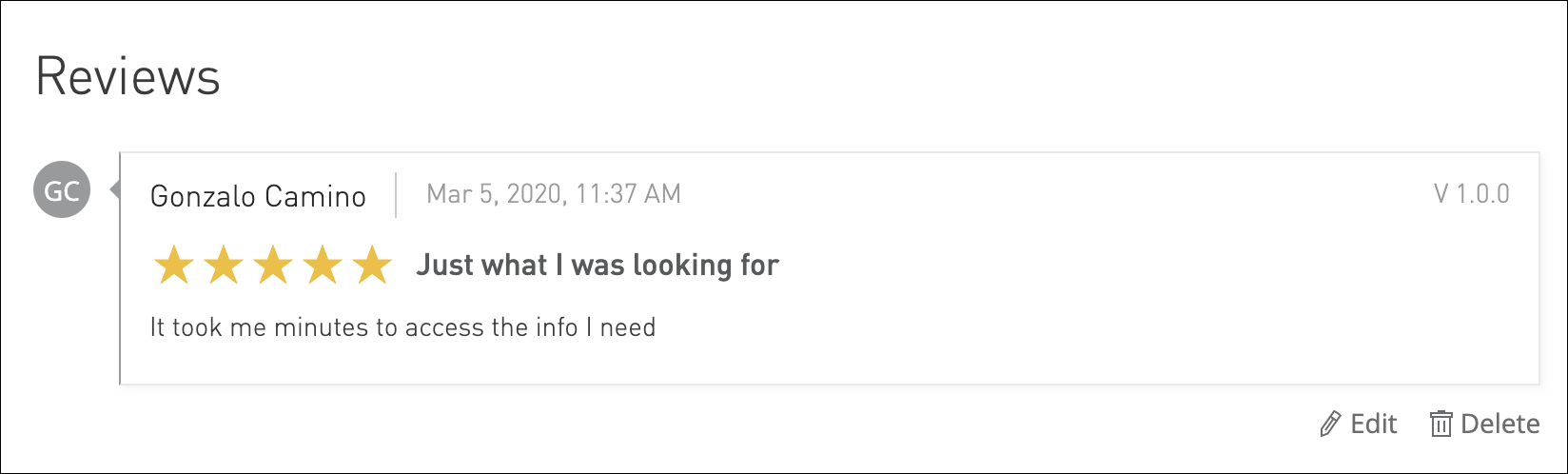Click the fifth gold rating star
Viewport: 1568px width, 474px height.
(x=372, y=266)
